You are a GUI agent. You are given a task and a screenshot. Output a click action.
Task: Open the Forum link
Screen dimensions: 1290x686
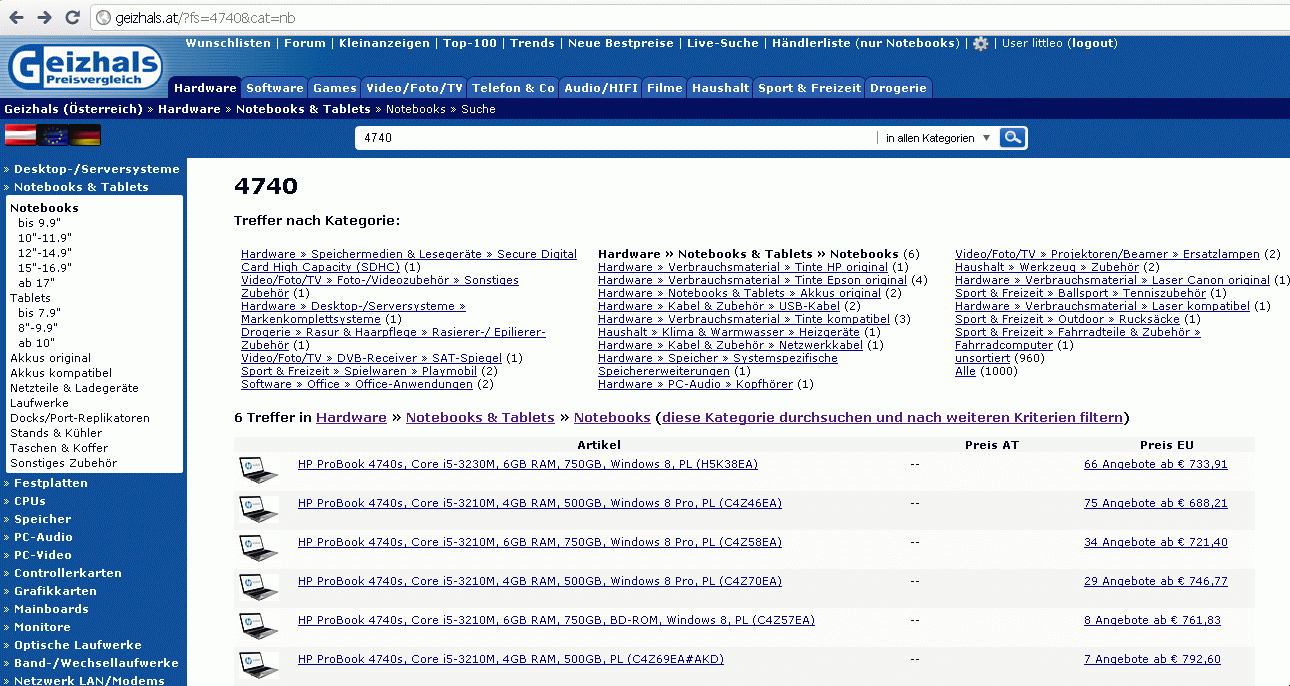pyautogui.click(x=305, y=43)
